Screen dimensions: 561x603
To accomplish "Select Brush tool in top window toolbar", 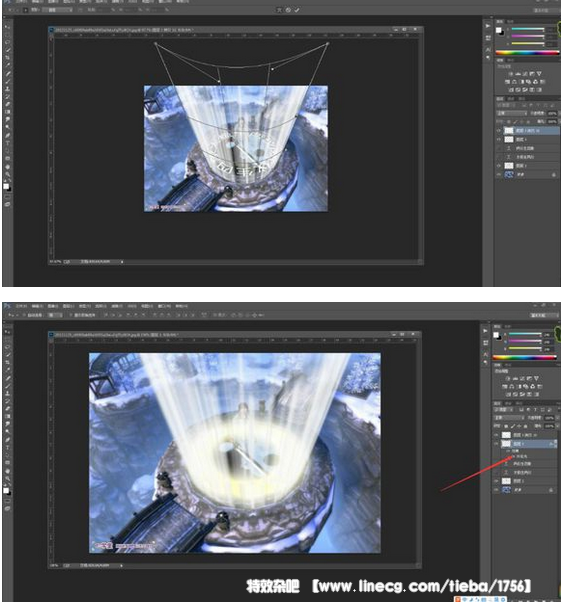I will tap(8, 81).
